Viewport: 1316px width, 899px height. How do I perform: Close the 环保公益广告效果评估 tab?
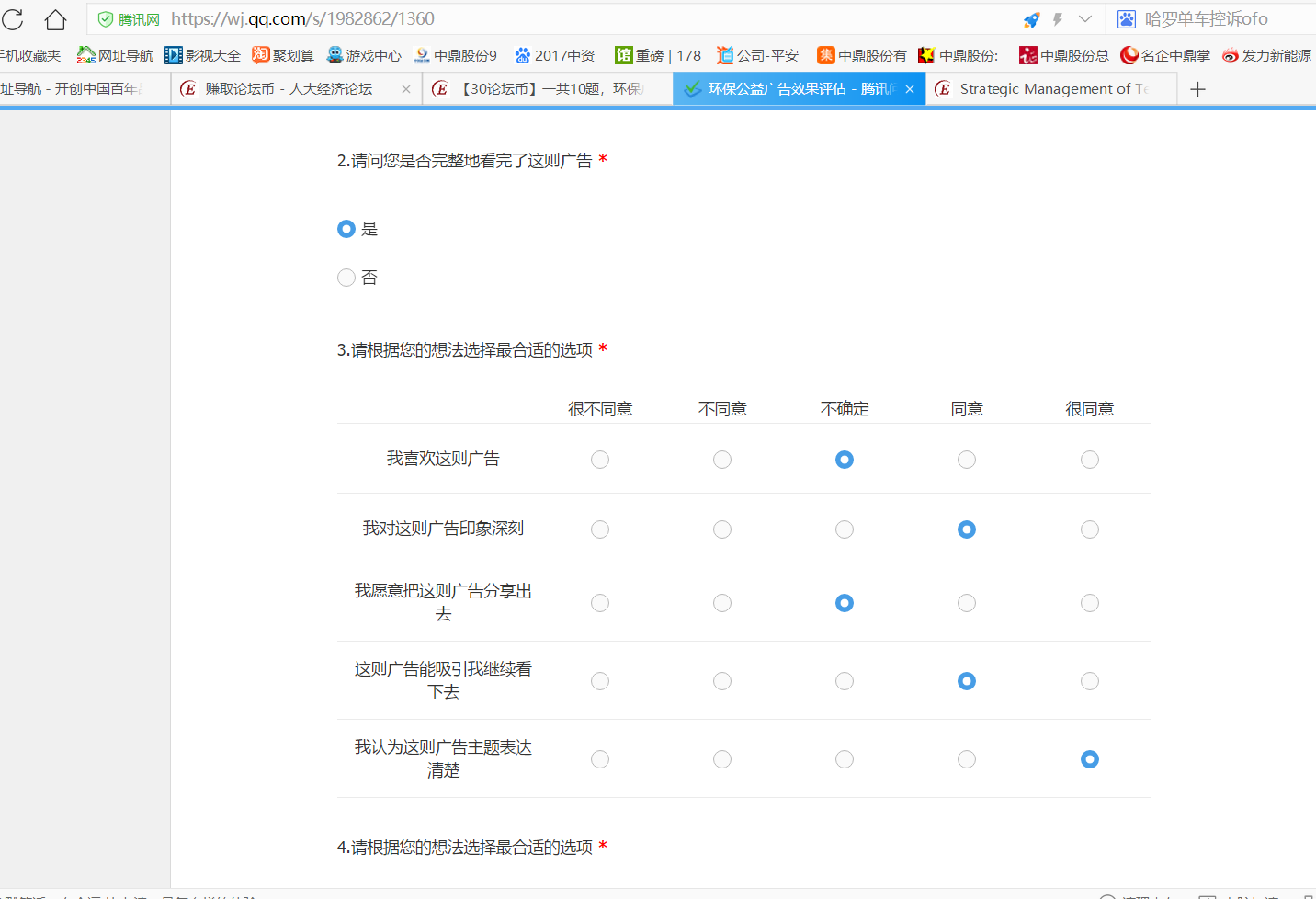pyautogui.click(x=910, y=89)
